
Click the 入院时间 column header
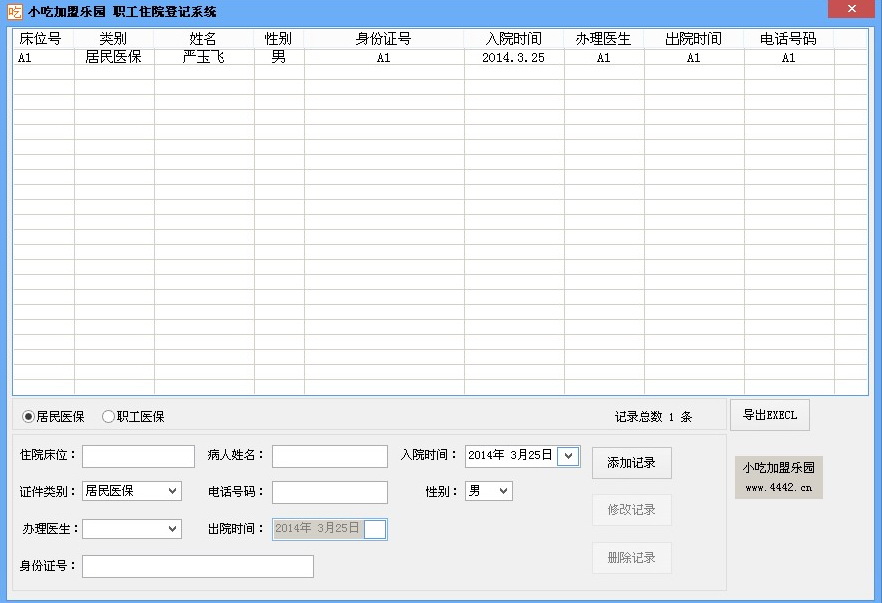(514, 39)
